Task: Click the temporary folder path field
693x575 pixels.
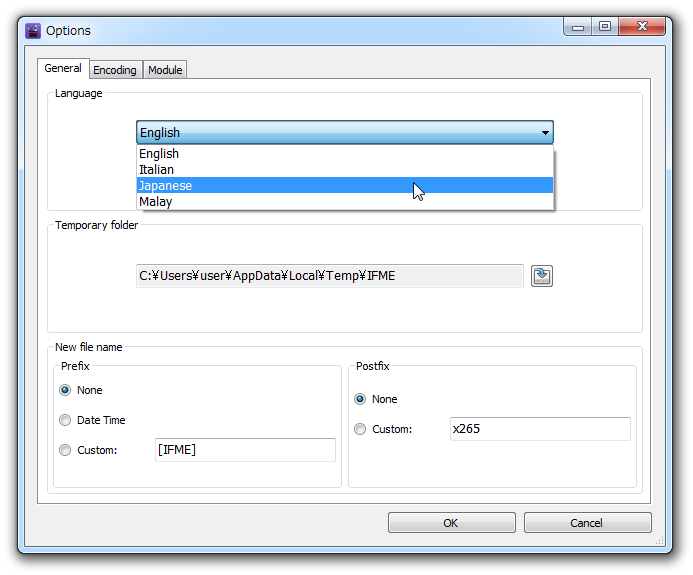Action: click(x=330, y=276)
